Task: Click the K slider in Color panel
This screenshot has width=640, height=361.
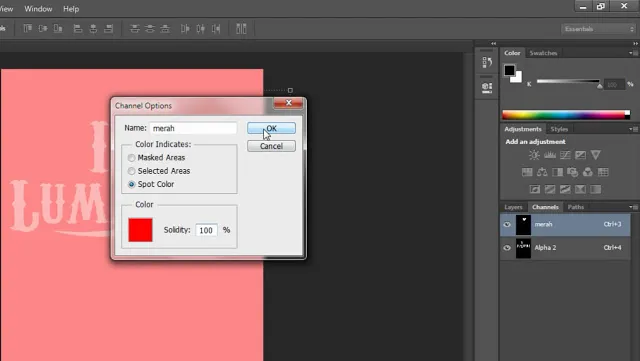Action: pyautogui.click(x=568, y=81)
